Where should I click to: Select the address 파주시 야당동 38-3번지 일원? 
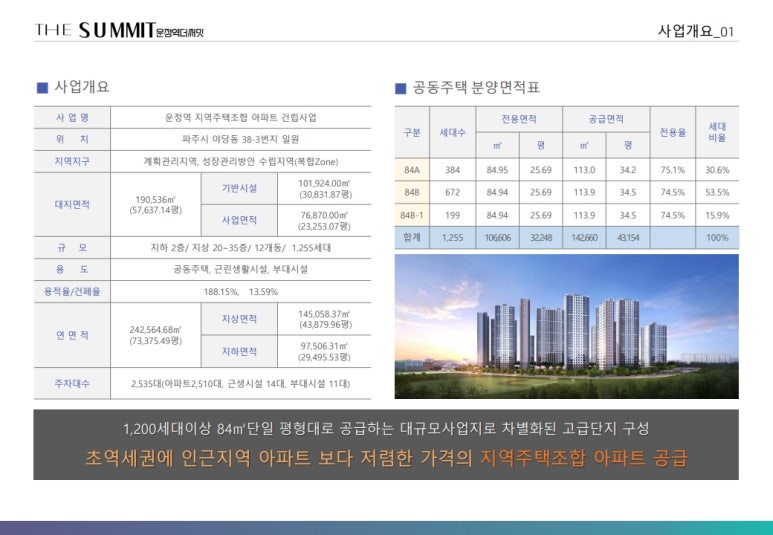tap(241, 139)
